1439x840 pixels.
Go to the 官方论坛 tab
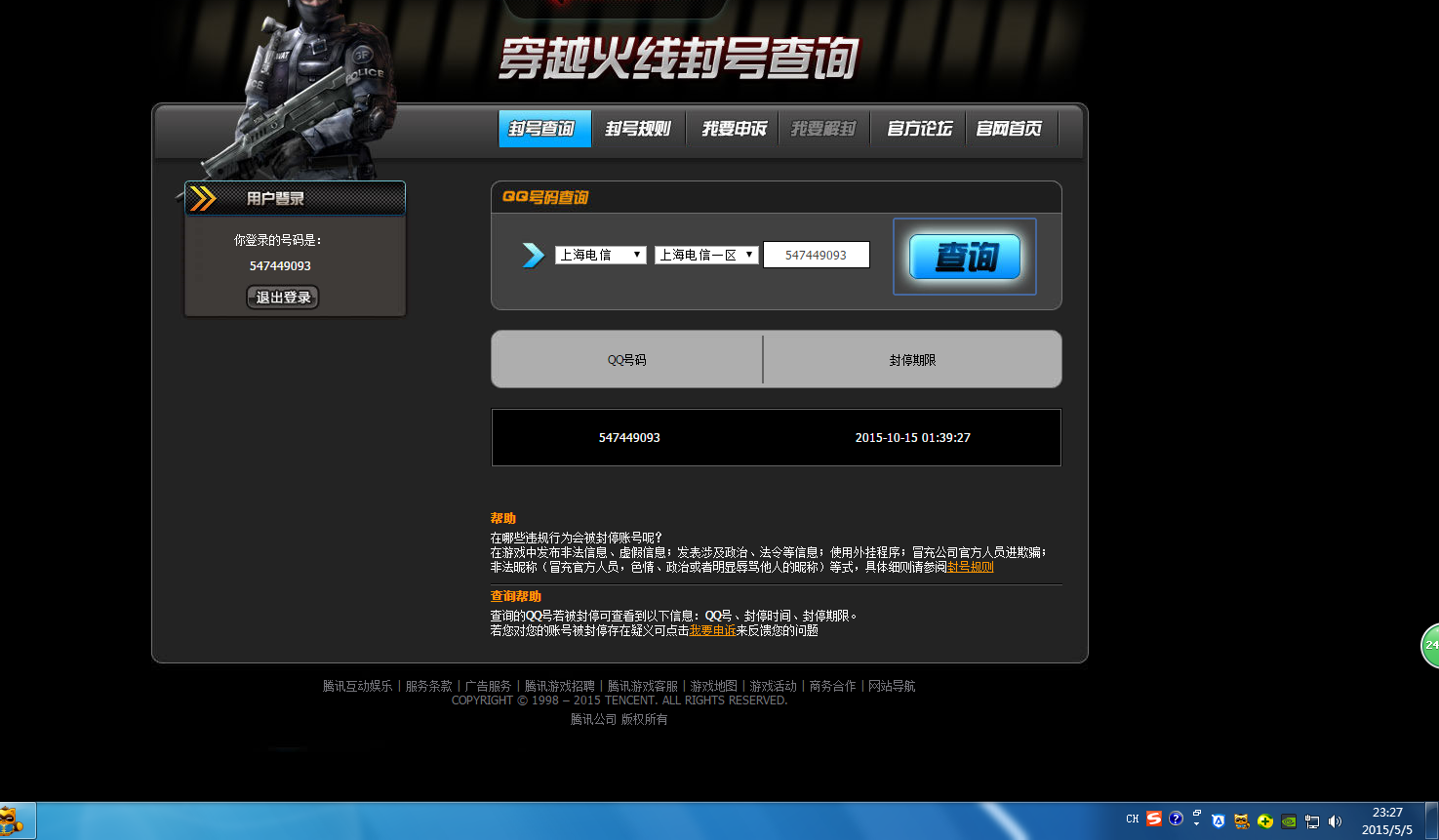pos(919,129)
